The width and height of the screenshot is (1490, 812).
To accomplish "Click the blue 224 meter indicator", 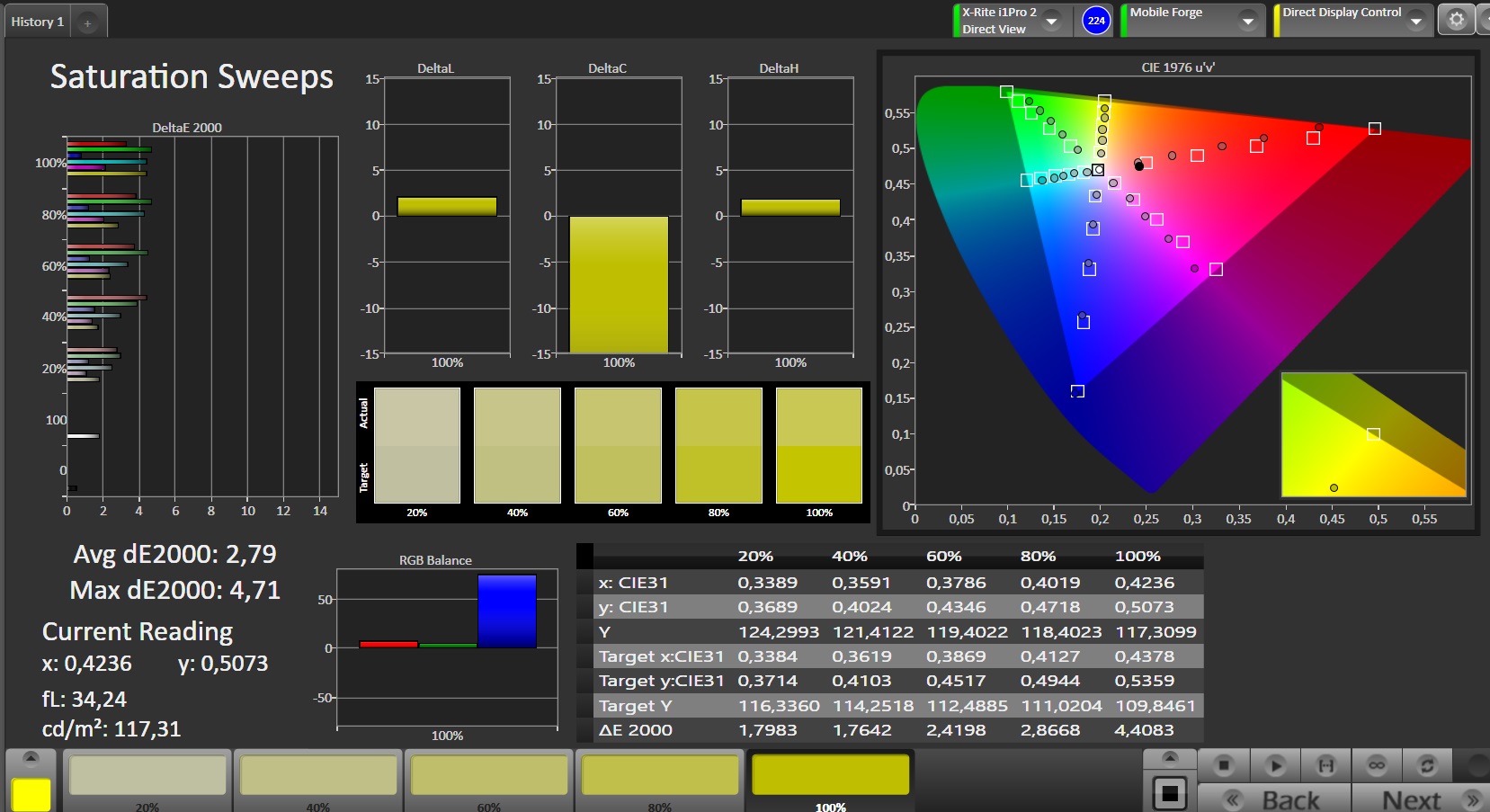I will pos(1095,21).
